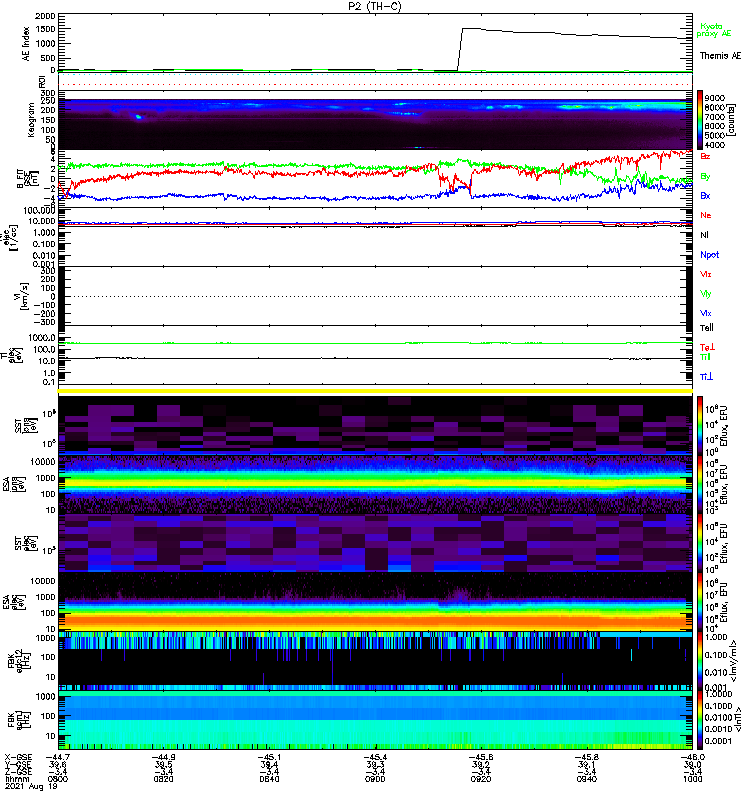Click the ESA electron Eflux color bar
Image resolution: width=750 pixels, height=800 pixels.
point(700,602)
